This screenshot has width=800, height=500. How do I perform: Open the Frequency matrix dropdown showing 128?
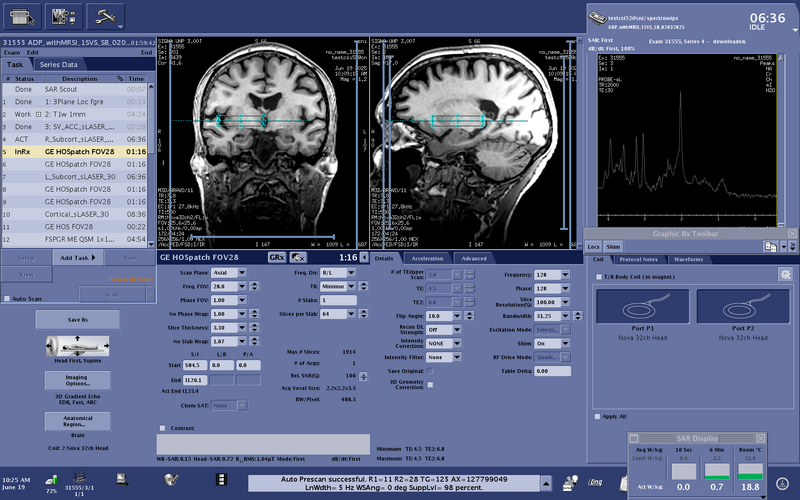coord(565,274)
